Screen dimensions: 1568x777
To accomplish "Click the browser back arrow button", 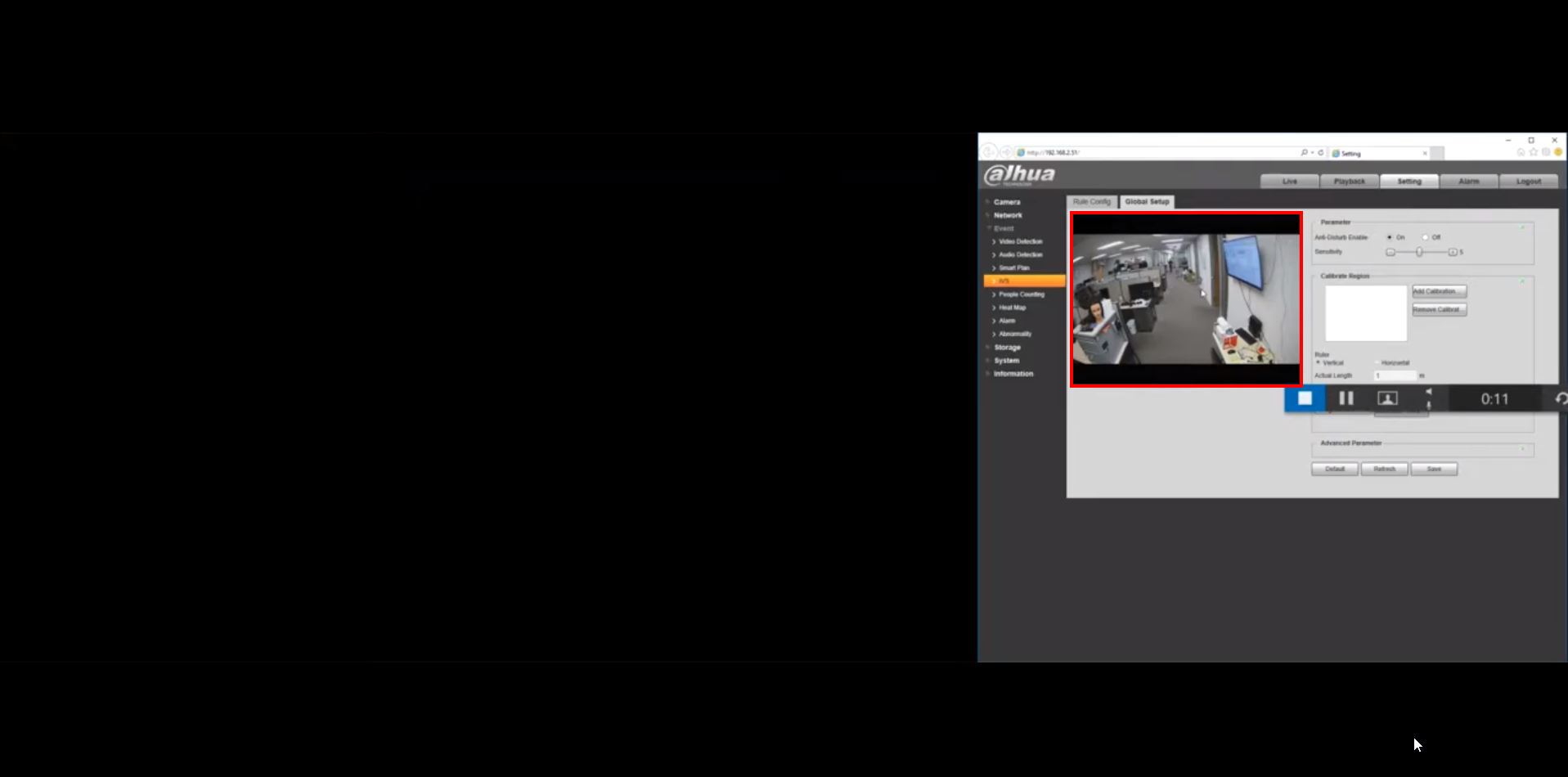I will point(990,152).
